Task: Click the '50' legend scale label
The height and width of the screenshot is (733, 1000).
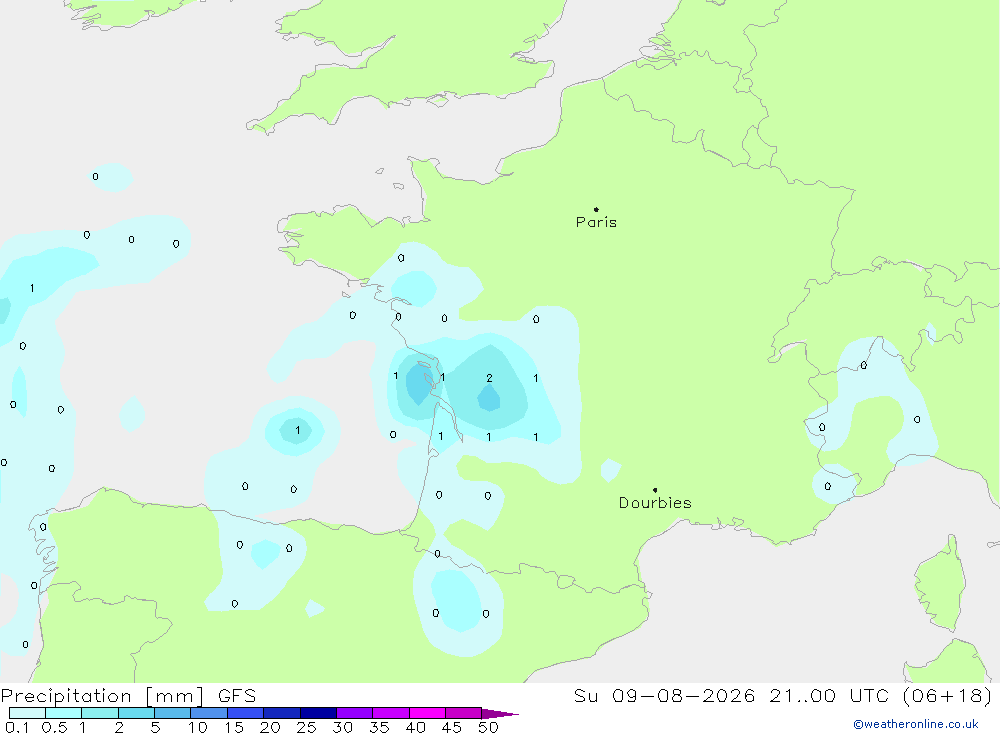Action: click(488, 727)
